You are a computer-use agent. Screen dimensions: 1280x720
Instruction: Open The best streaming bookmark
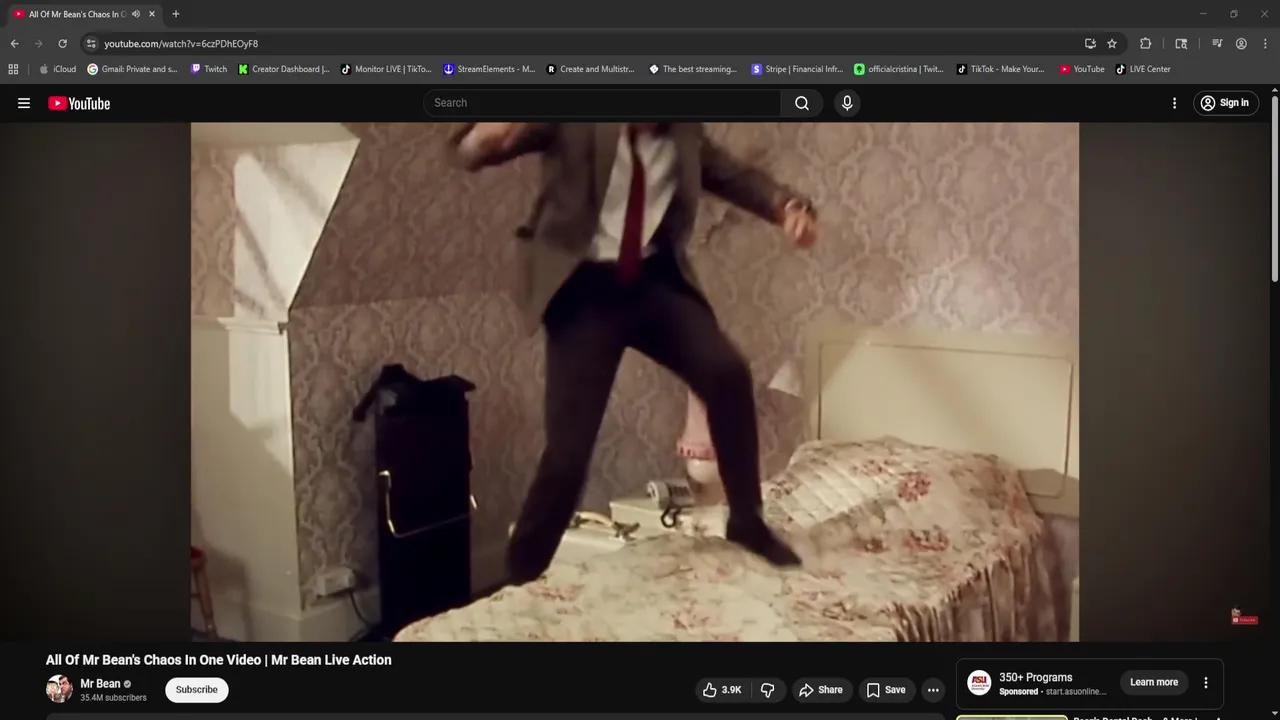[693, 69]
